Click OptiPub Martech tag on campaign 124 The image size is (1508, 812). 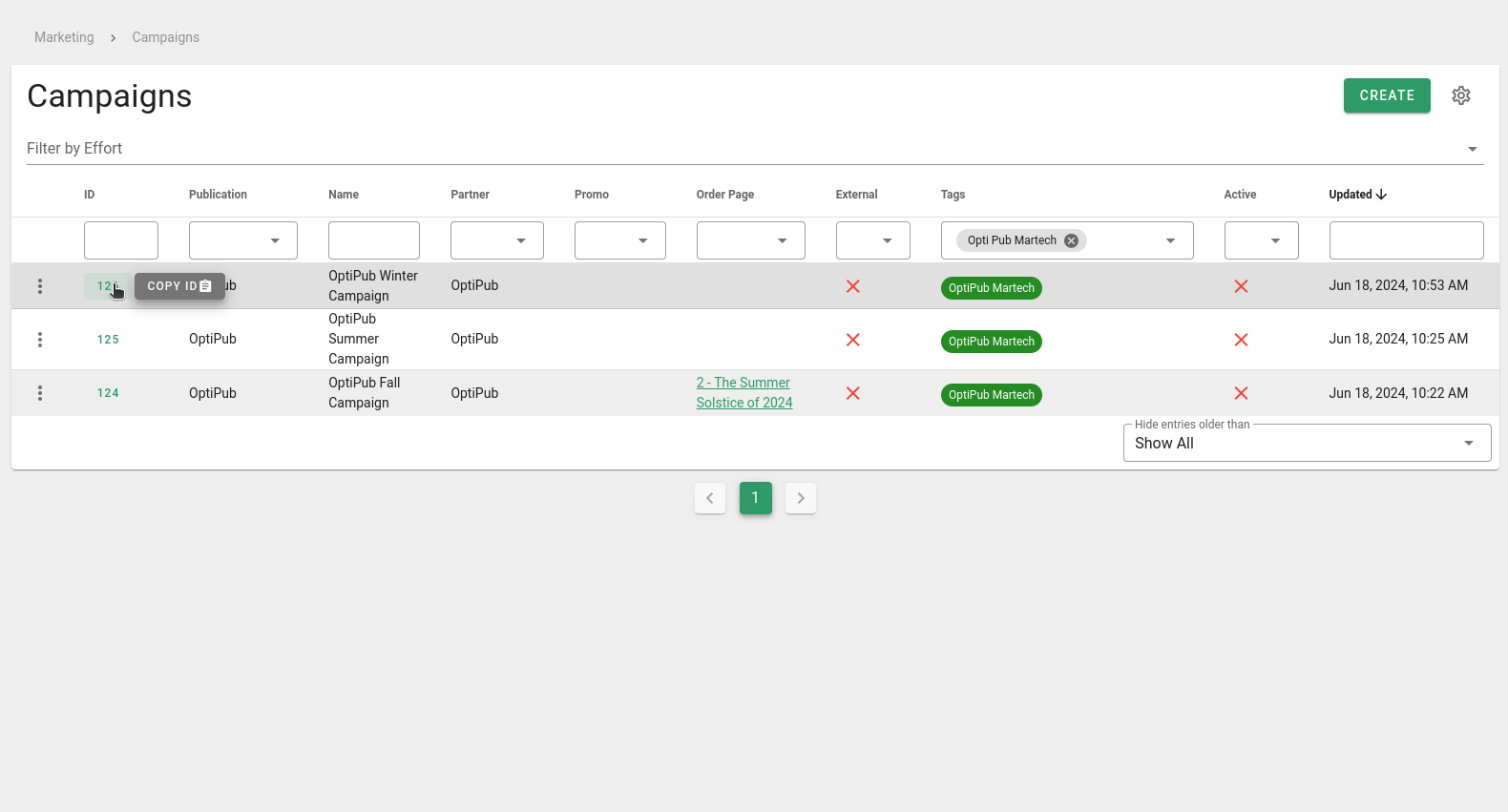992,395
